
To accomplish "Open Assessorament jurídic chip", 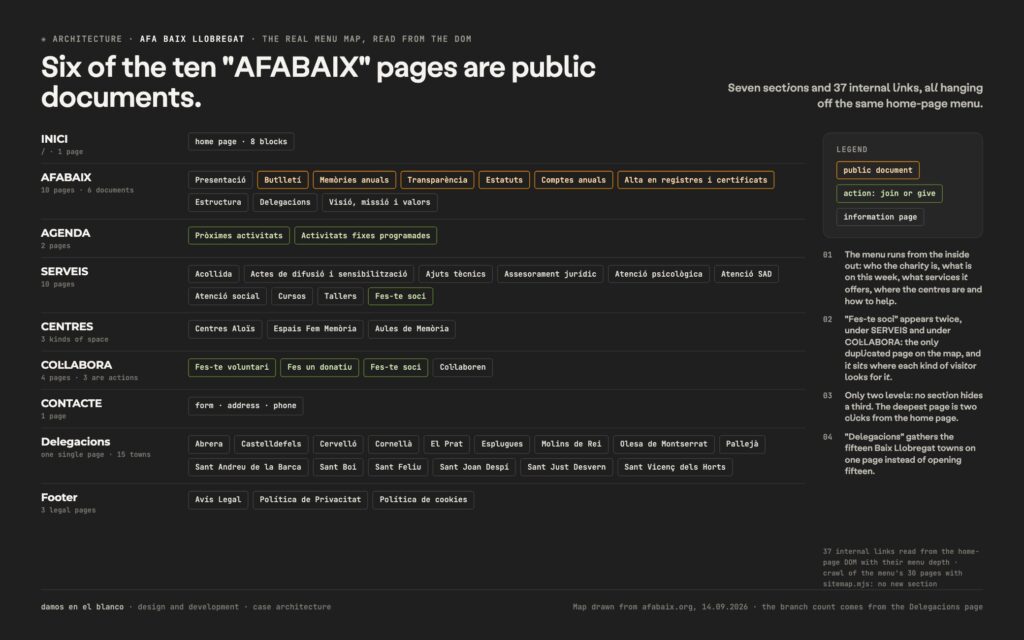I will 550,274.
